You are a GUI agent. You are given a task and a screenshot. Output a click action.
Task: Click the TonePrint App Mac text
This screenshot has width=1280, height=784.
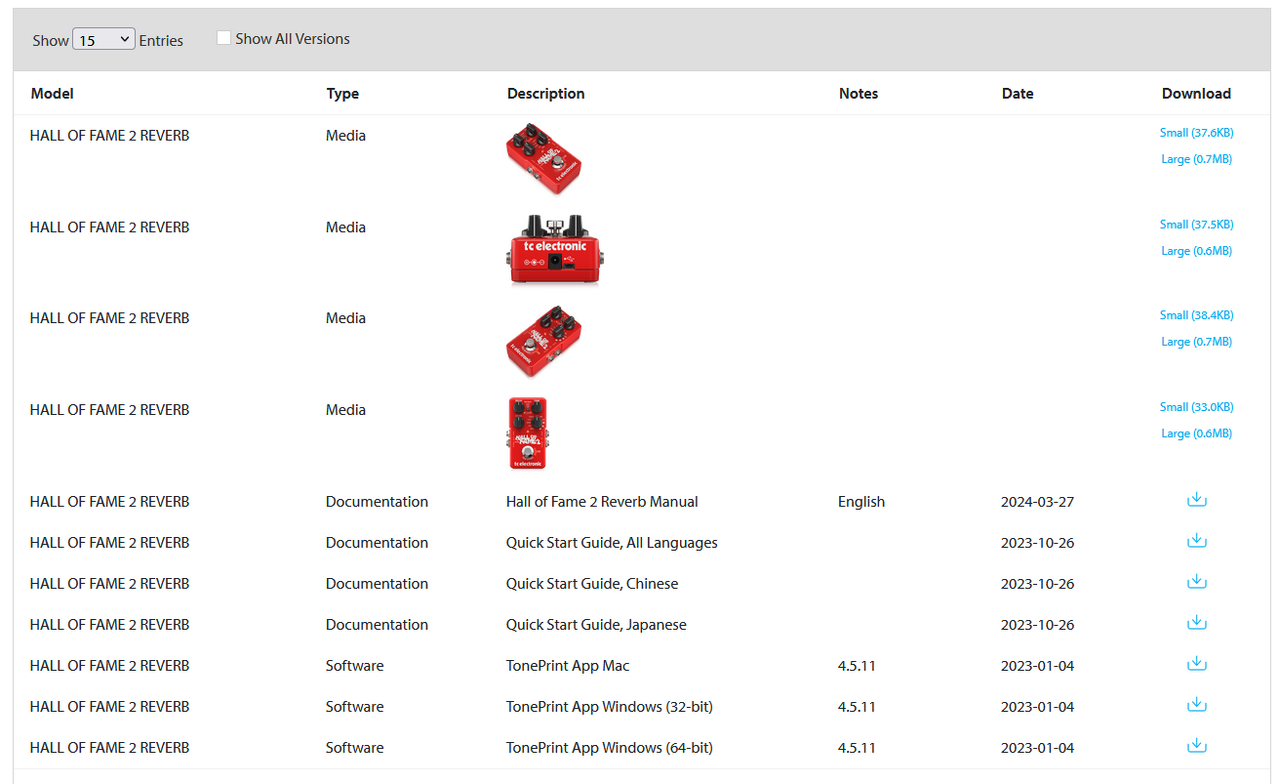tap(568, 666)
